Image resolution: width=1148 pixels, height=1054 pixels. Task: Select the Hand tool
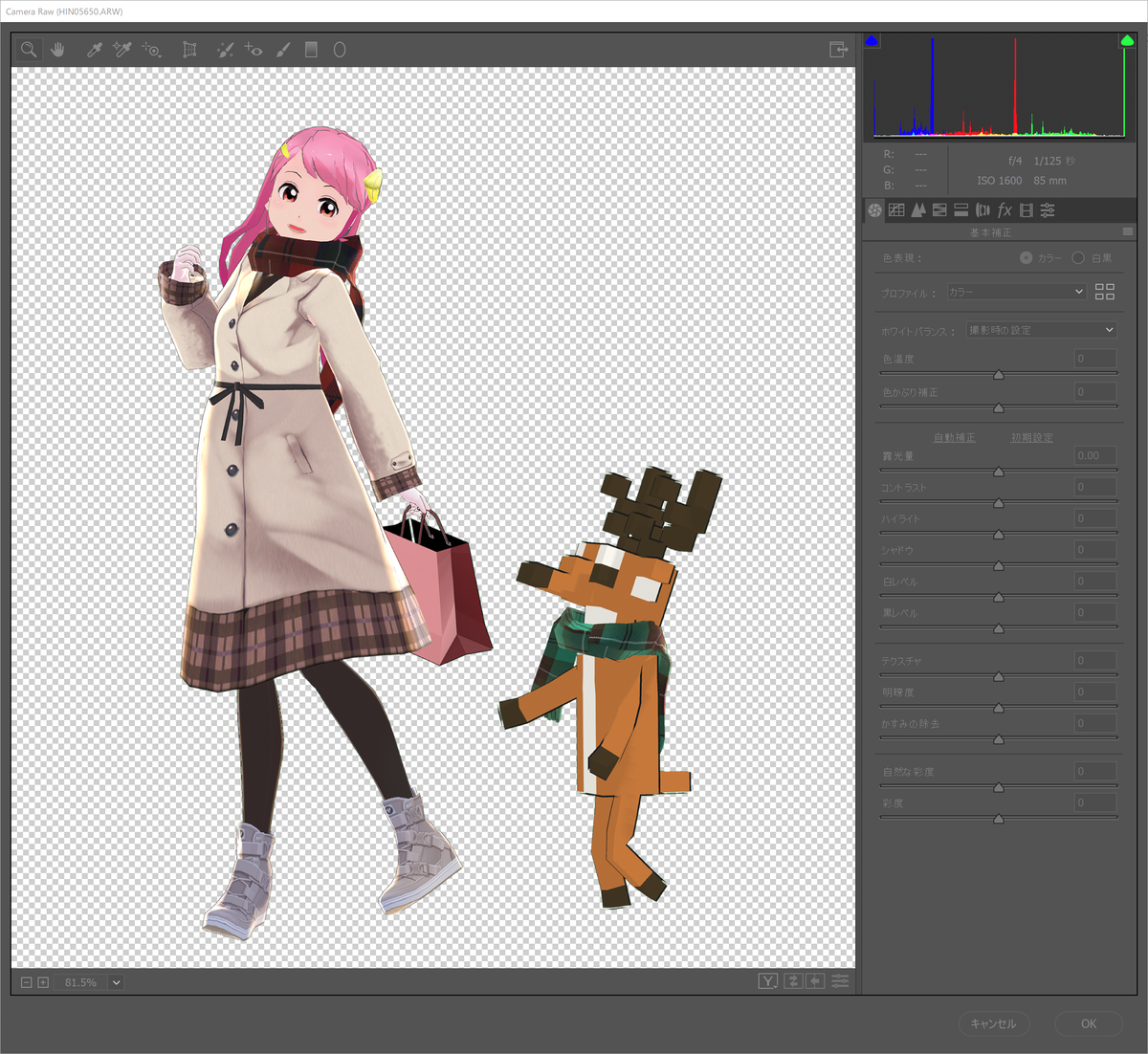57,50
